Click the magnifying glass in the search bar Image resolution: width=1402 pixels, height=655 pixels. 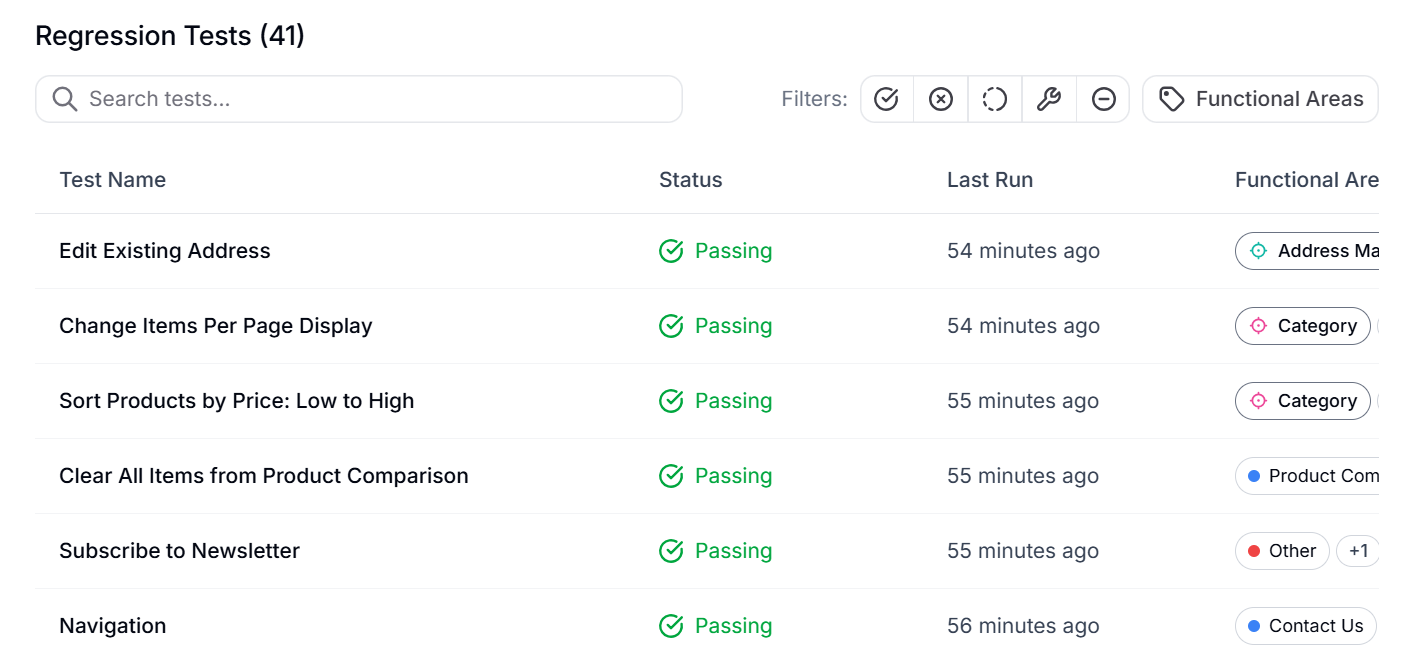[x=64, y=98]
